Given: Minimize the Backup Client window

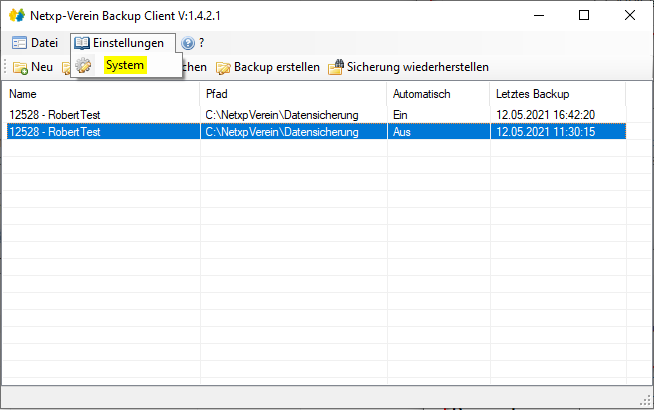Looking at the screenshot, I should pos(539,15).
